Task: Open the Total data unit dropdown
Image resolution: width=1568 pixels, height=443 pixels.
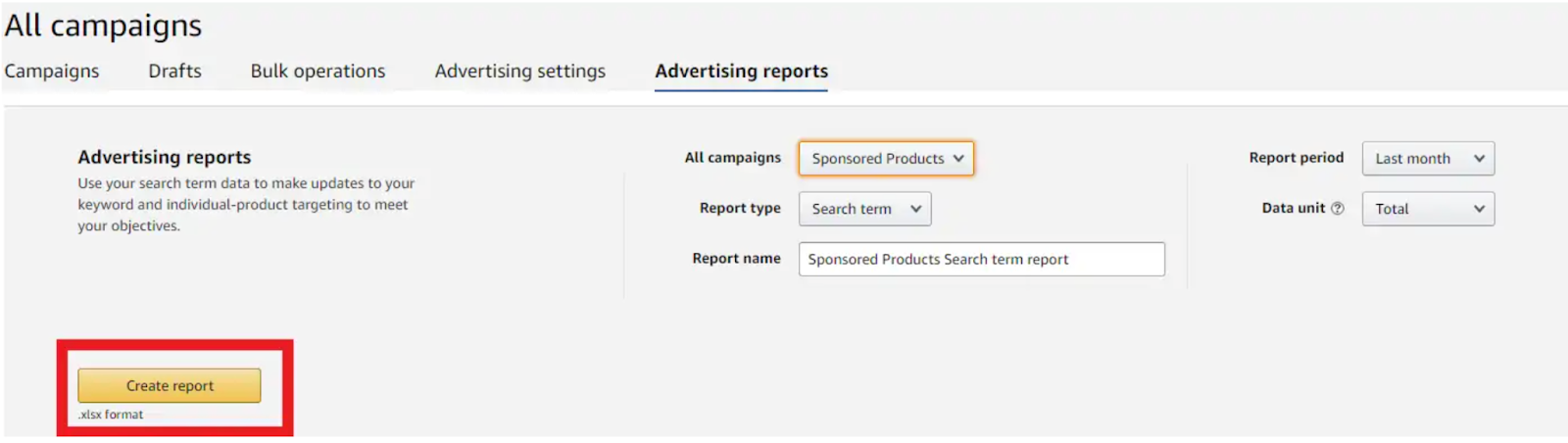Action: [x=1427, y=209]
